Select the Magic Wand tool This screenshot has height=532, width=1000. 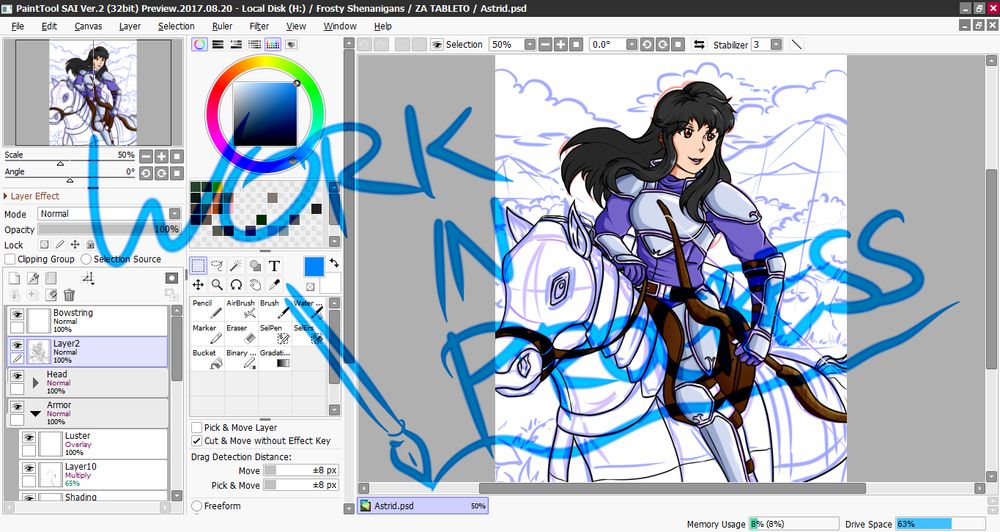[x=236, y=265]
